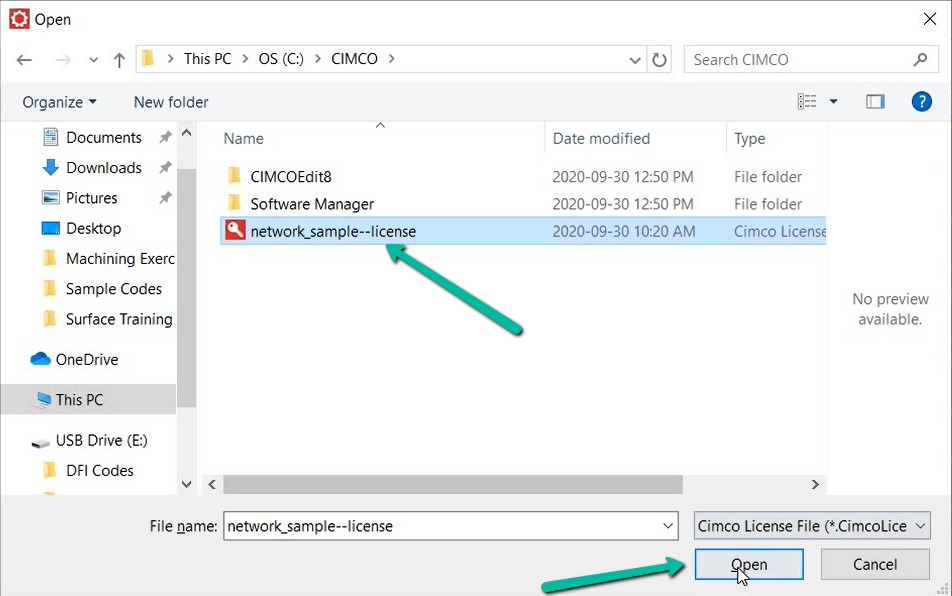Click the USB Drive icon

pyautogui.click(x=41, y=443)
